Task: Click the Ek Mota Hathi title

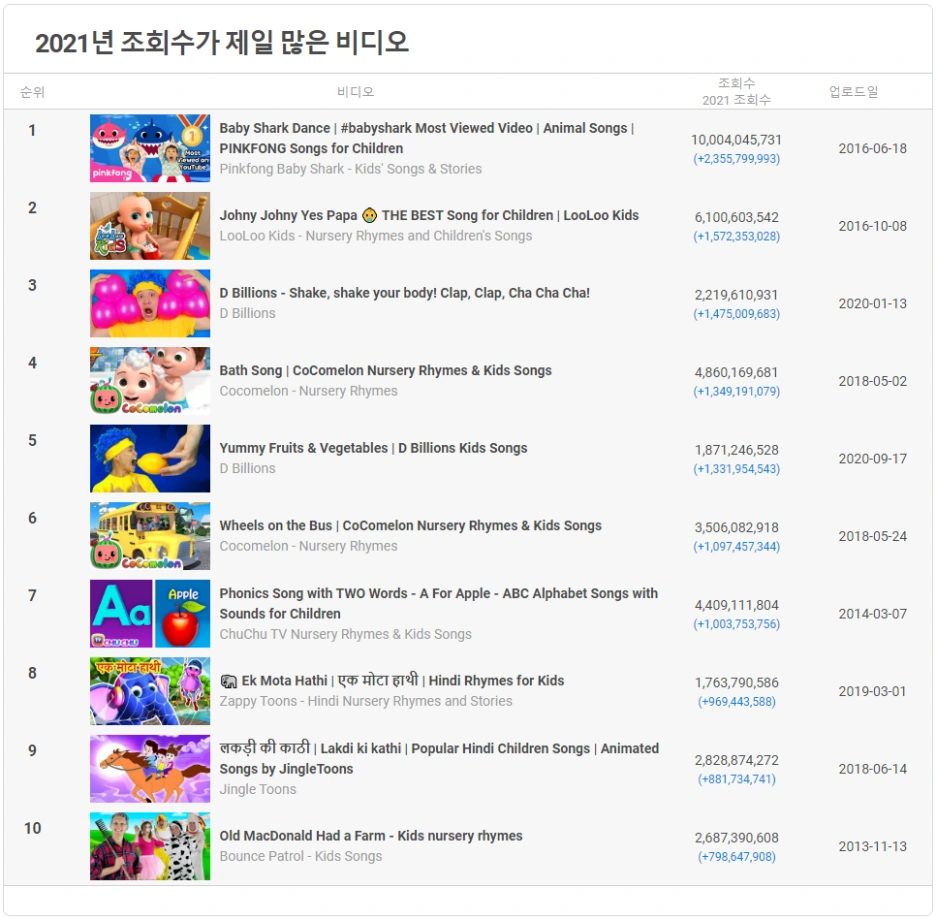Action: (x=392, y=681)
